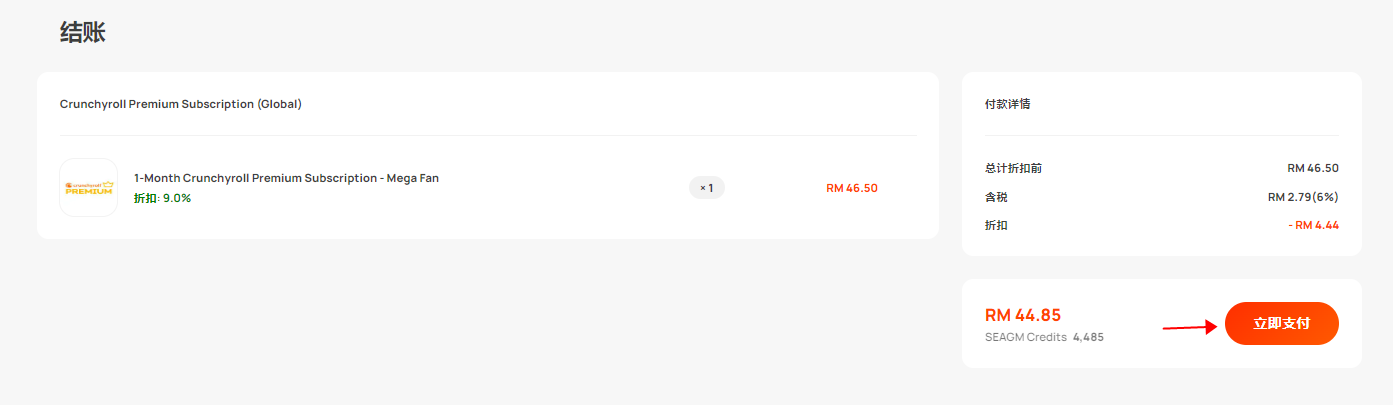
Task: Click the RM 44.85 total price
Action: (x=1023, y=315)
